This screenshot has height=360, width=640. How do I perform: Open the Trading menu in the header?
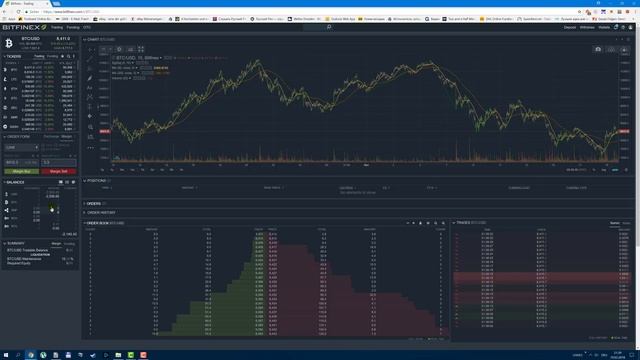[x=57, y=27]
